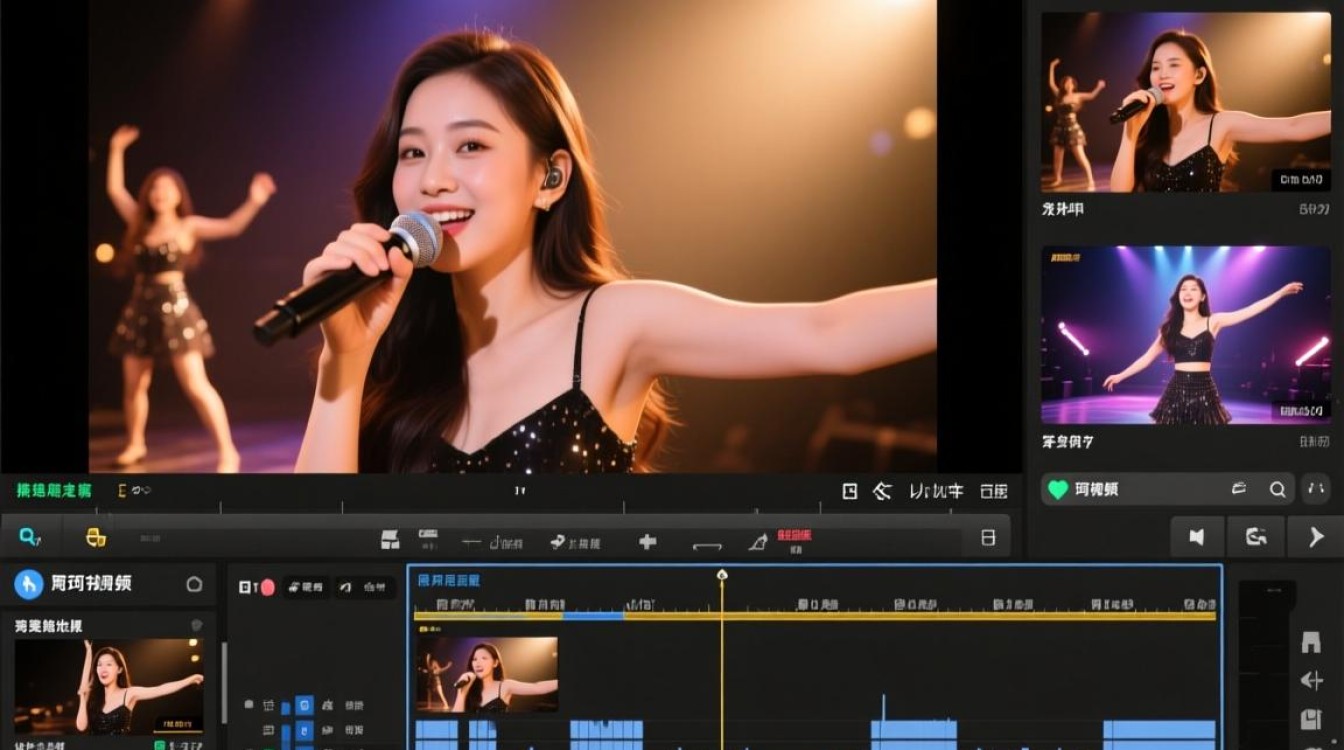Viewport: 1344px width, 750px height.
Task: Click the yellow stacked icon in the toolbar
Action: (96, 538)
